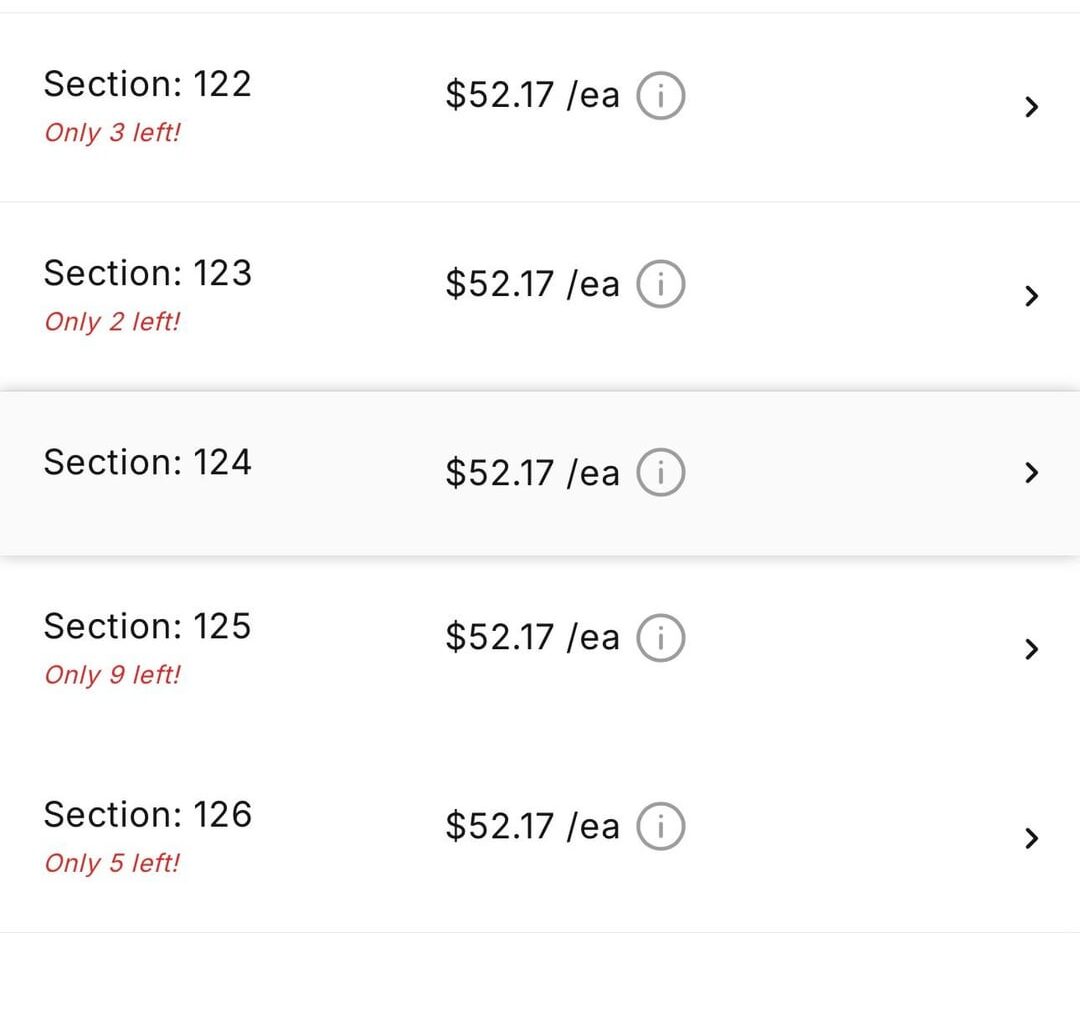1080x1024 pixels.
Task: Open Section 126 listing with its arrow
Action: 1032,838
